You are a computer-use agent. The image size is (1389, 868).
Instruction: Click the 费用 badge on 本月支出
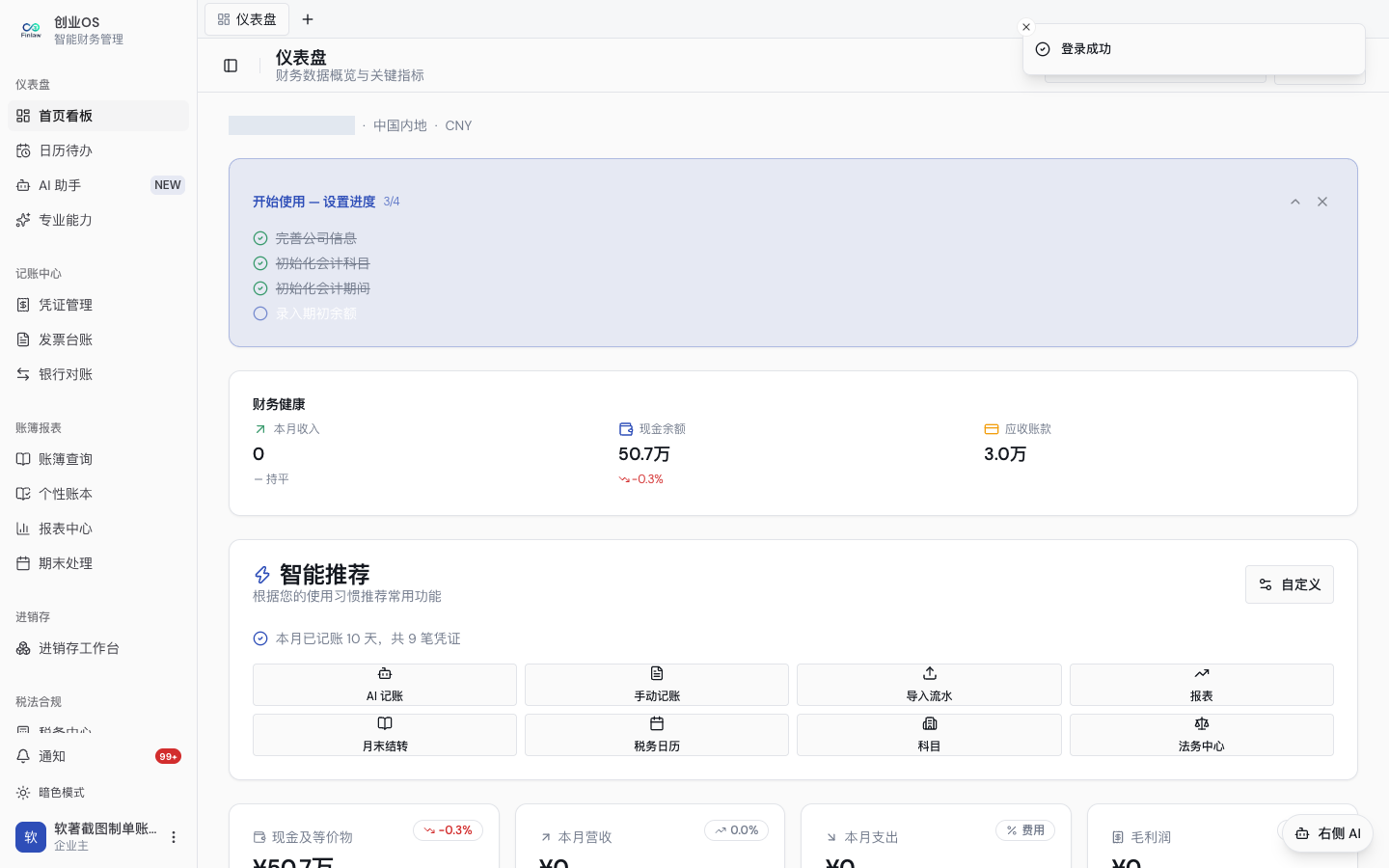tap(1025, 830)
